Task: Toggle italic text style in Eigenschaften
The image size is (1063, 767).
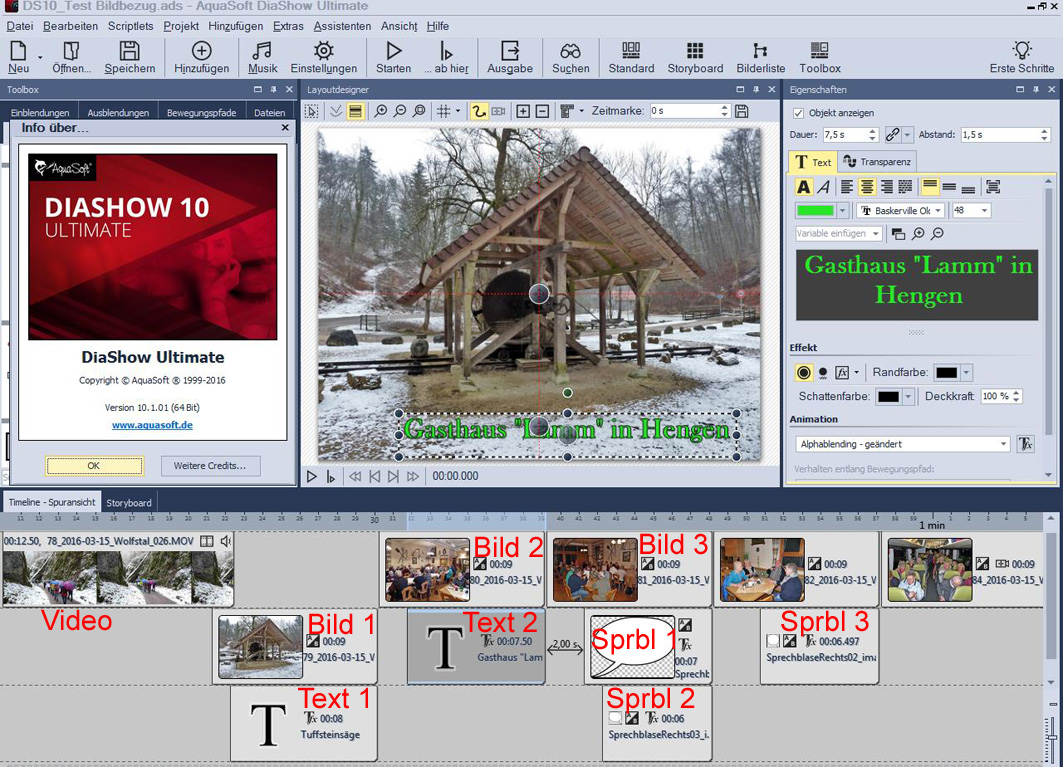Action: click(823, 187)
